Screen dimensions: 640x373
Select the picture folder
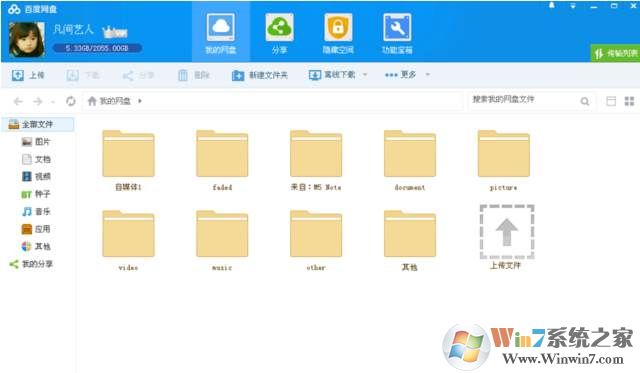[504, 160]
